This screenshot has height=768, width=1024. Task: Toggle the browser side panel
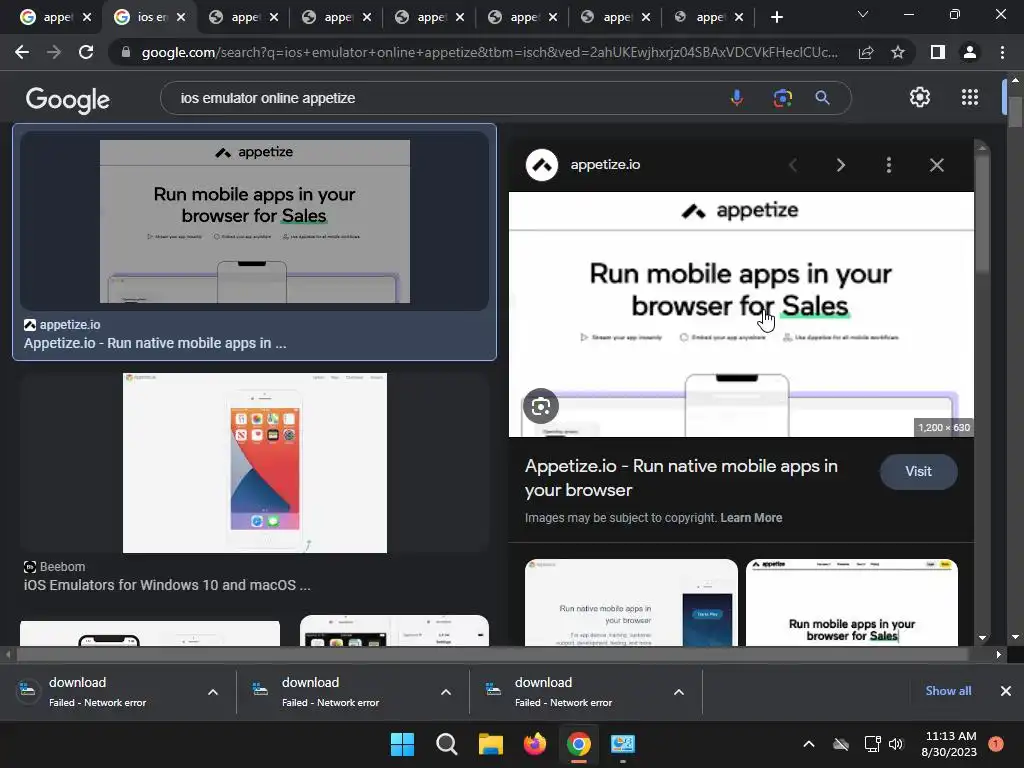coord(938,52)
